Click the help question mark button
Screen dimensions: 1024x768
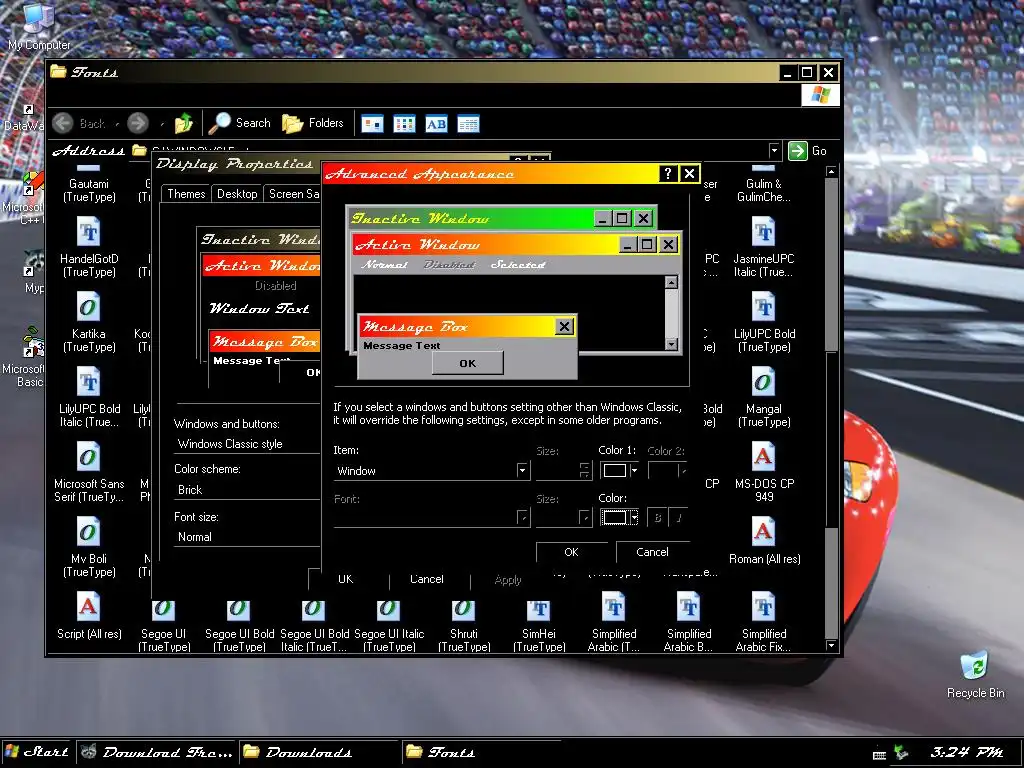[667, 174]
